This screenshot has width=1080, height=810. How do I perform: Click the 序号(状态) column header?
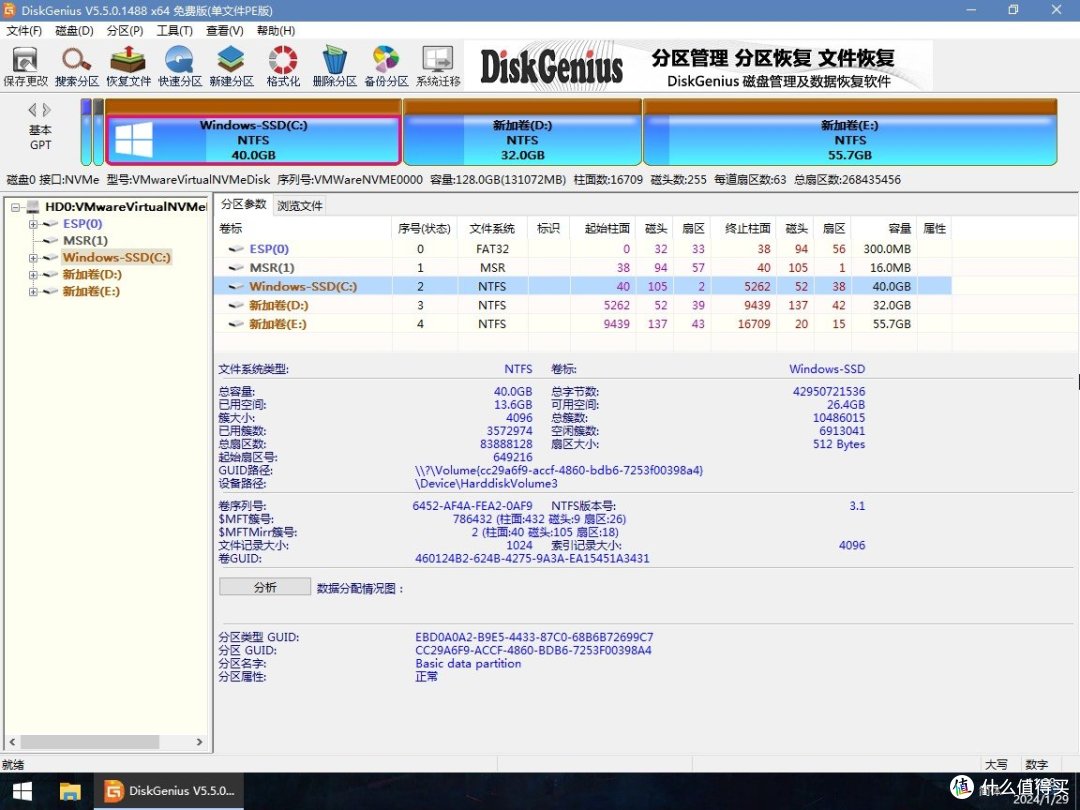[x=424, y=228]
